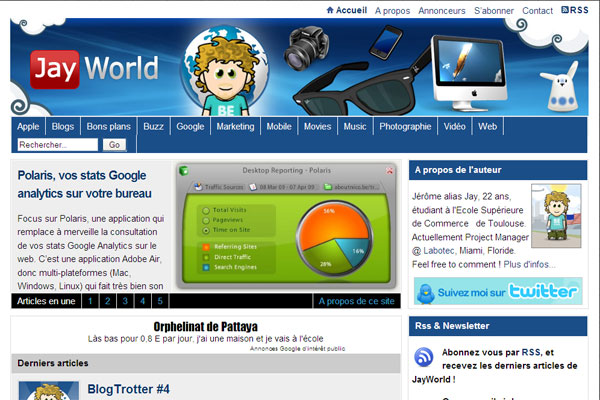Show featured article number 2
The height and width of the screenshot is (400, 600).
(x=108, y=301)
